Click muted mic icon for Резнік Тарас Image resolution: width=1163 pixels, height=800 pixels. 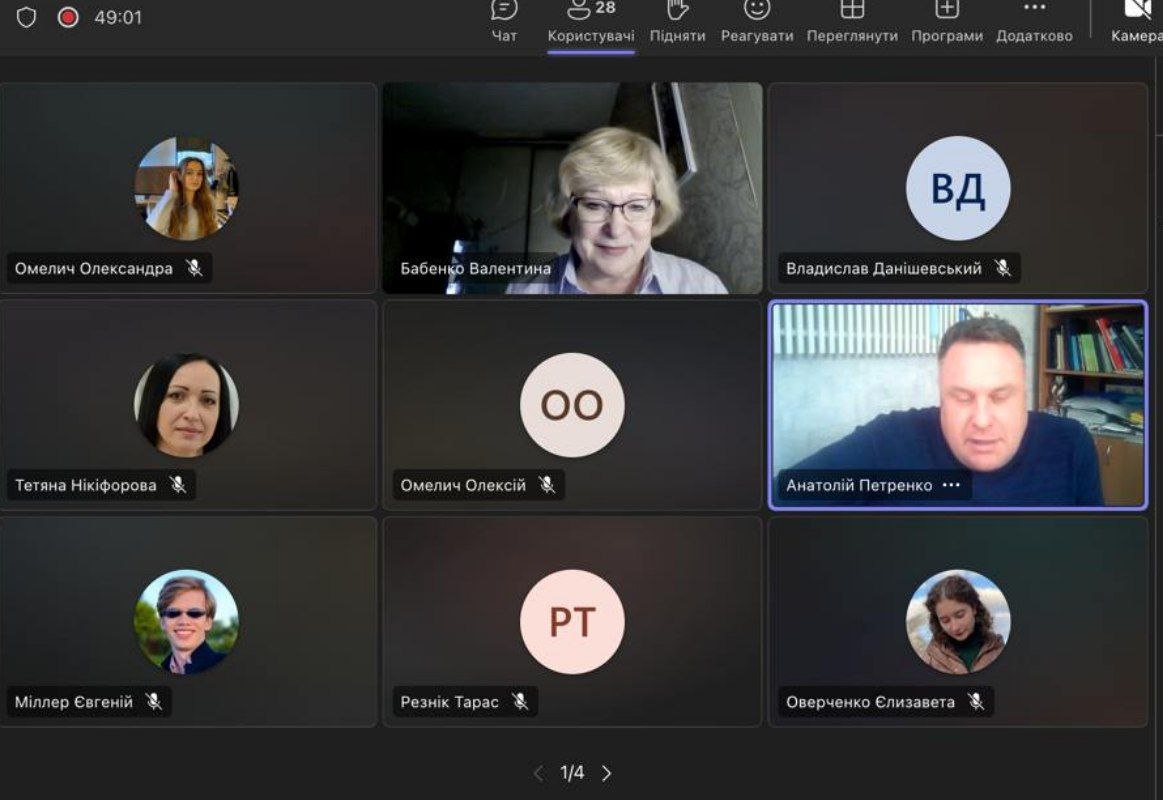coord(521,701)
